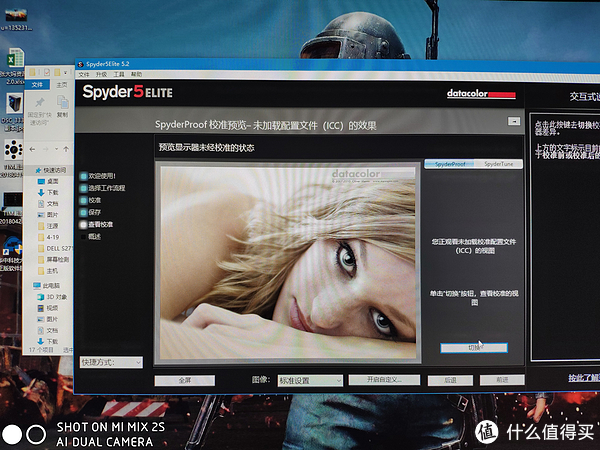The image size is (600, 450).
Task: Select the 主机 folder in Explorer
Action: 48,271
